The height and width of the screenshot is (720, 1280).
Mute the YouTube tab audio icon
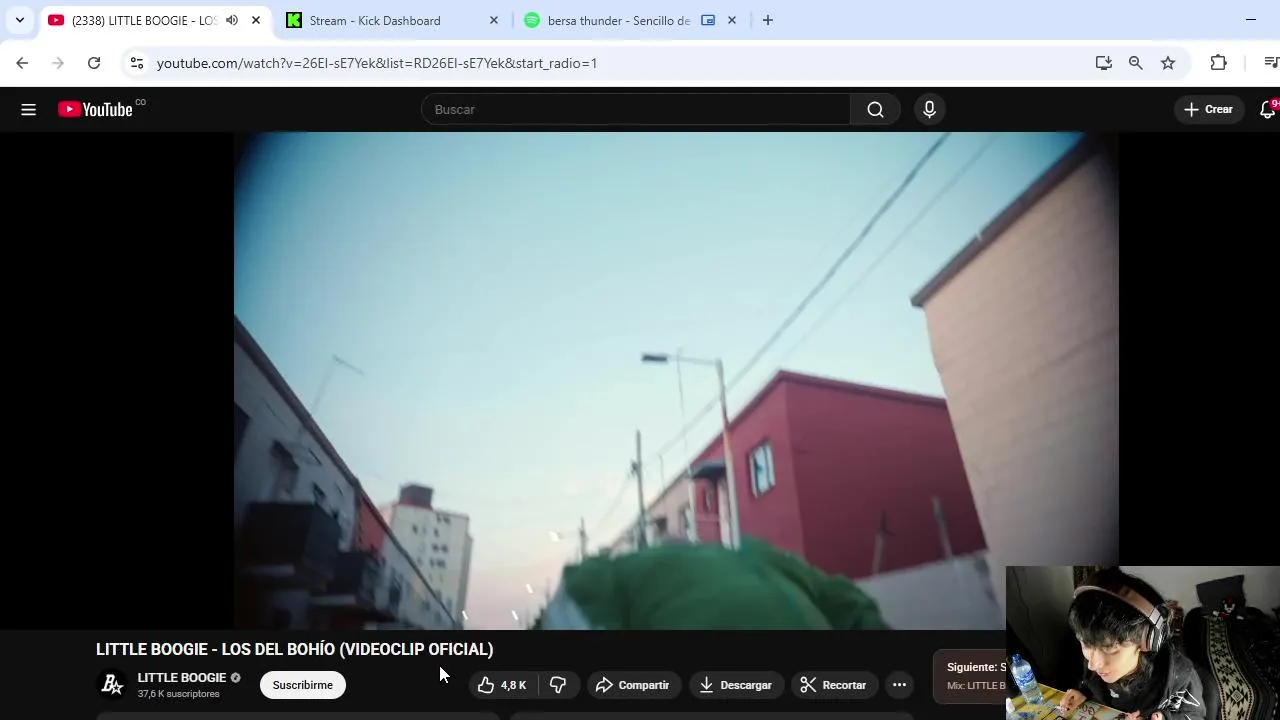(x=232, y=20)
